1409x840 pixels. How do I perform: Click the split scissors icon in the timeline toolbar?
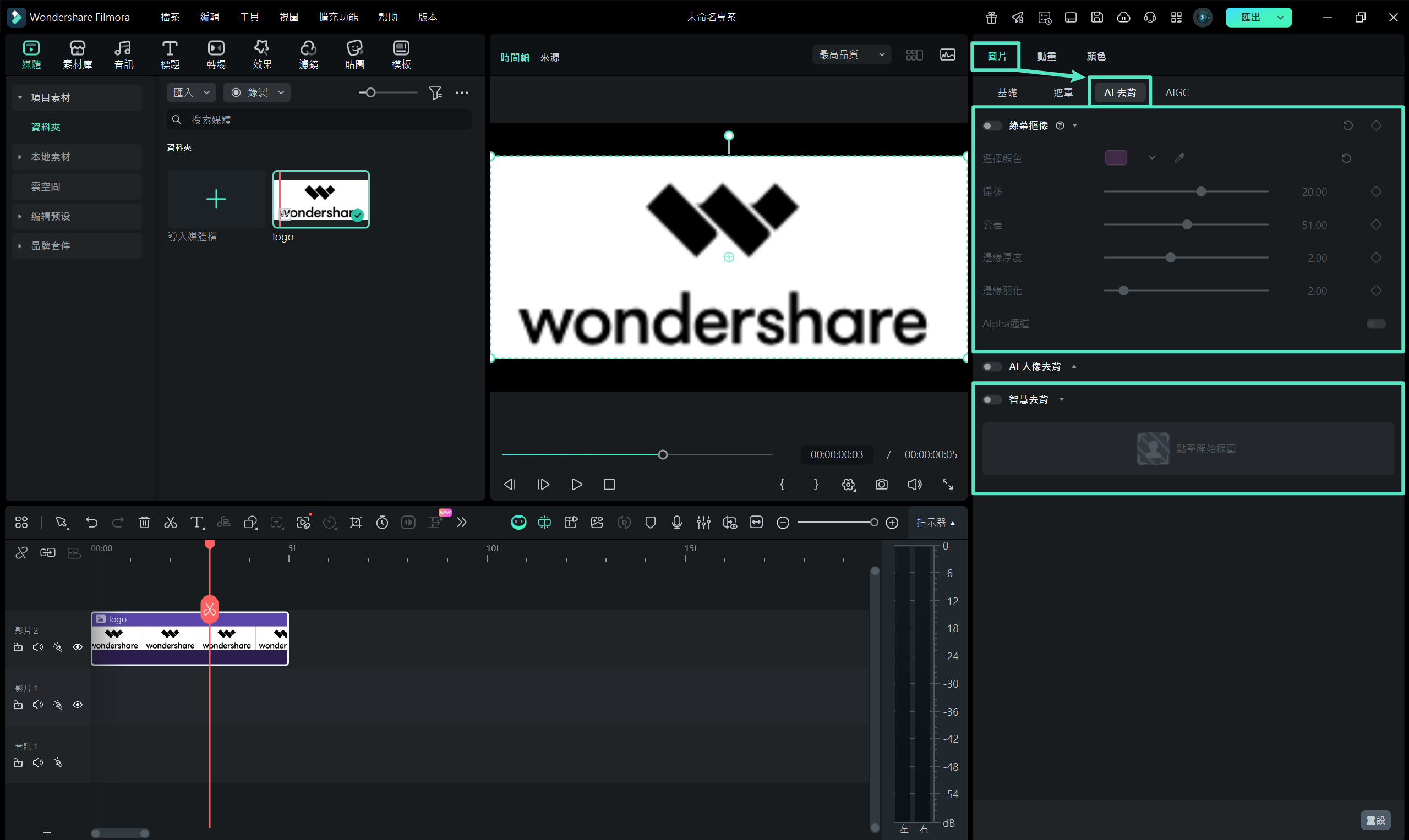171,523
